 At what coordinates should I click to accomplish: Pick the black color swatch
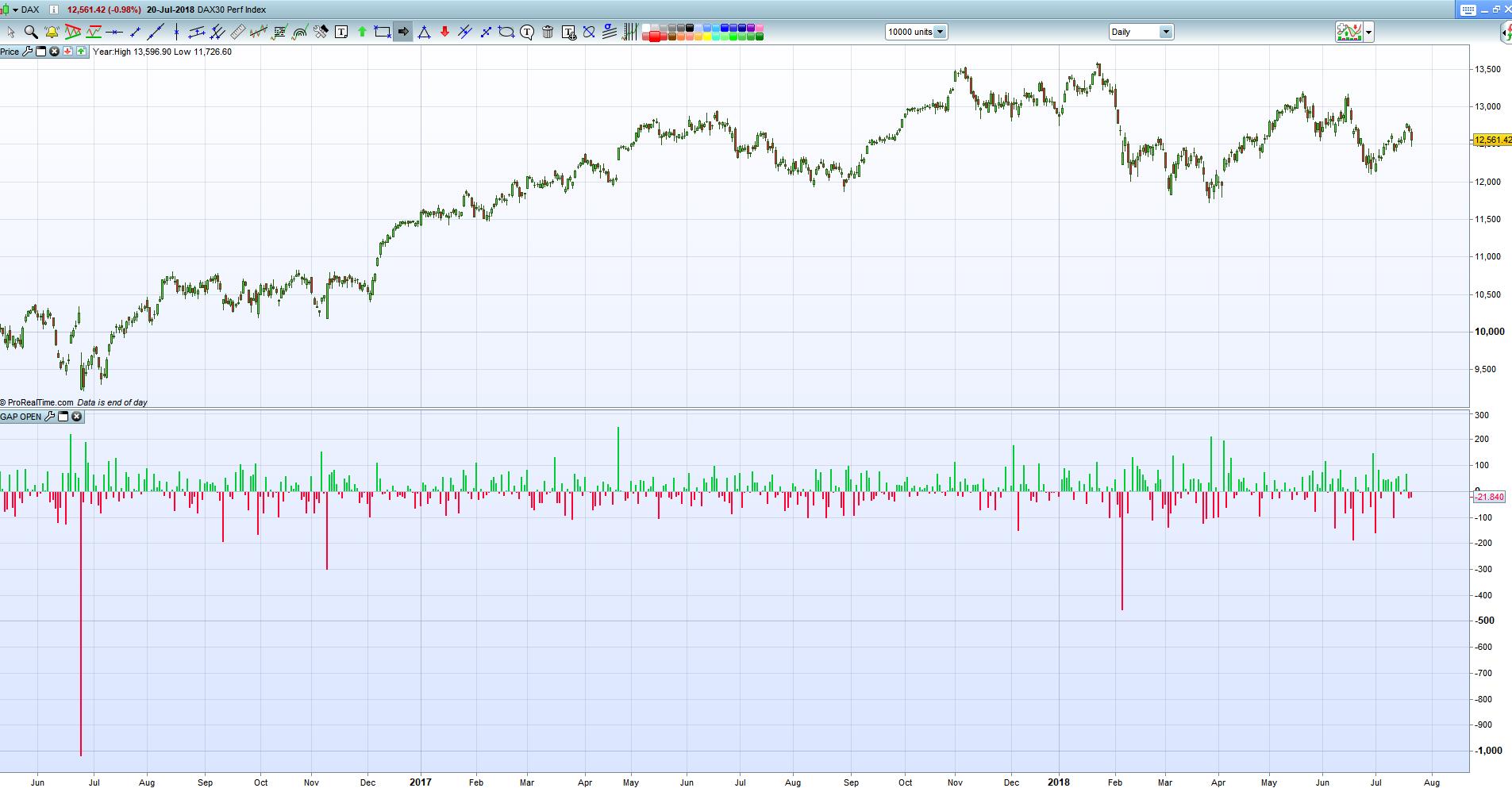[690, 29]
